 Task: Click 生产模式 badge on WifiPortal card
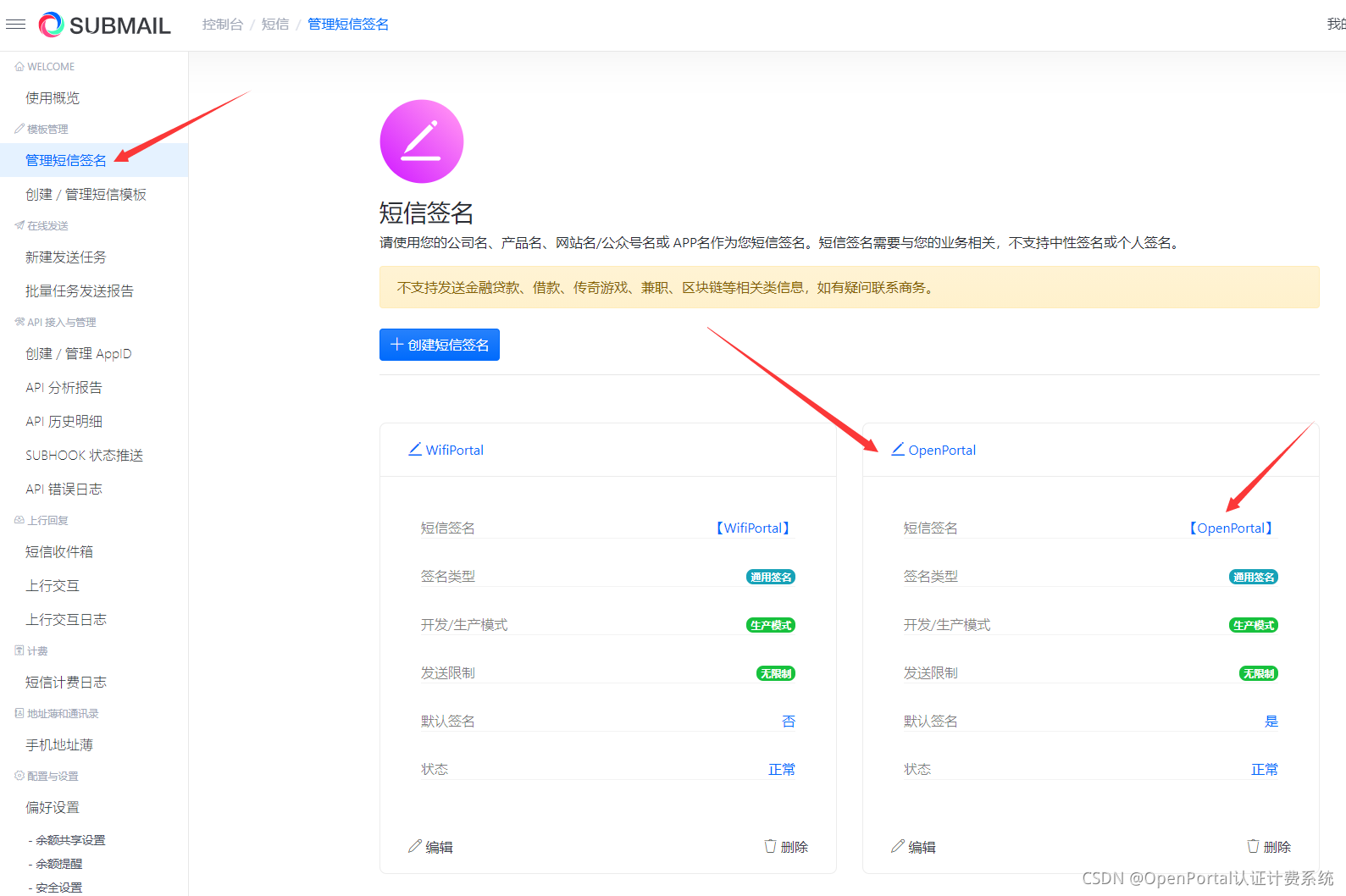point(771,625)
